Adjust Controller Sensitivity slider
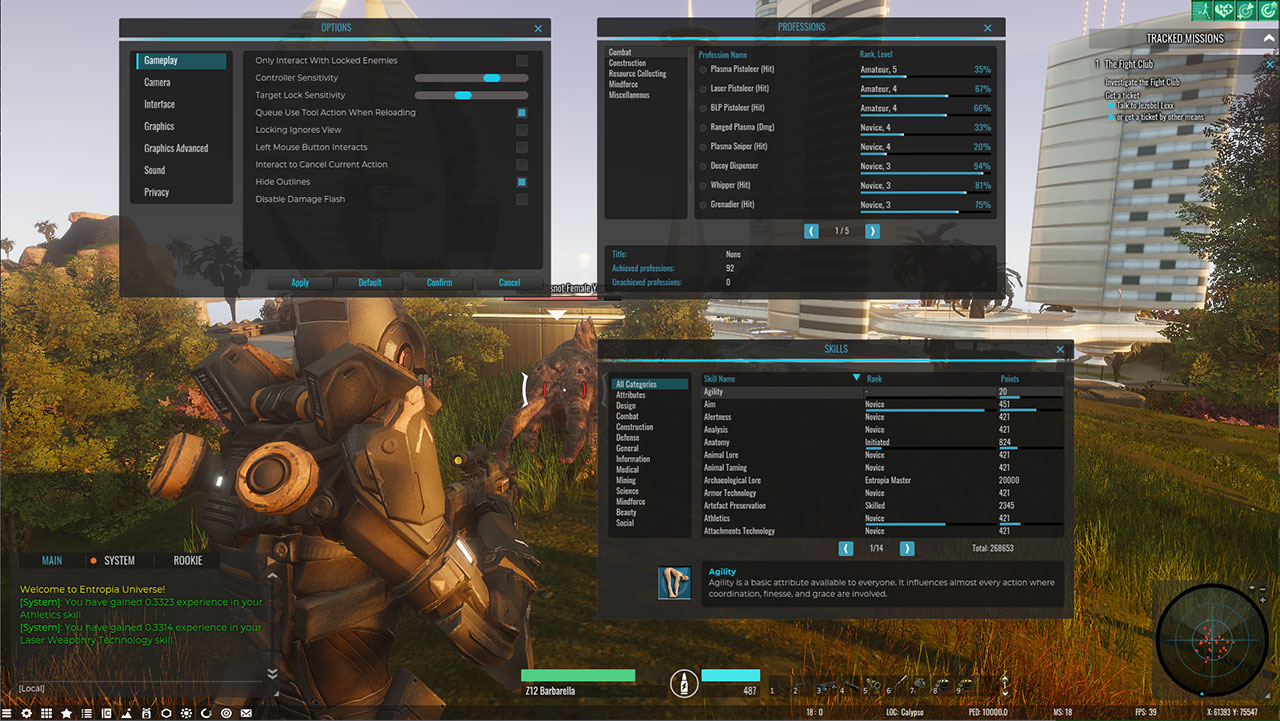1280x721 pixels. [471, 78]
